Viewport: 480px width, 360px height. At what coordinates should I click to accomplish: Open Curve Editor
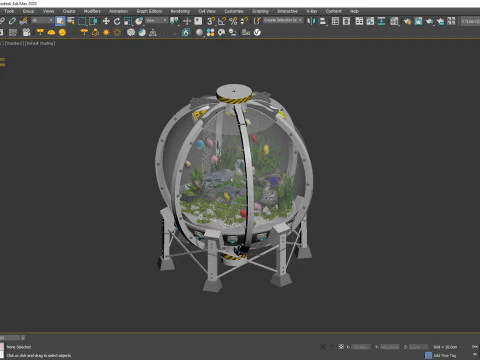(370, 21)
